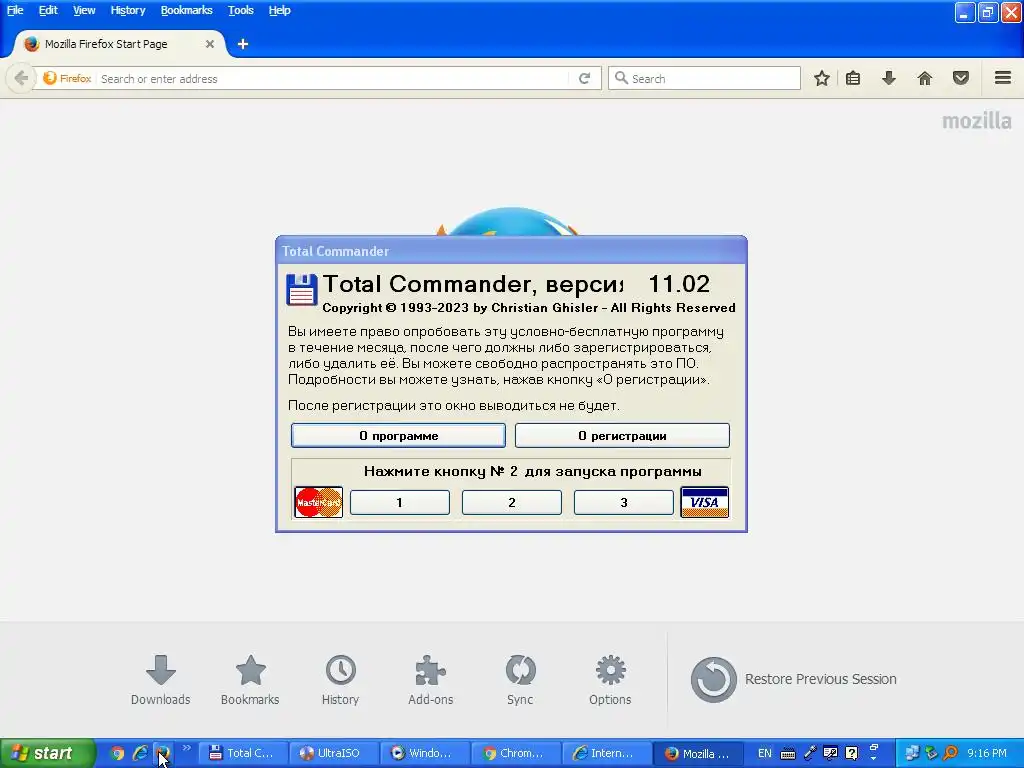Launch Chrome from quick launch
Screen dimensions: 1024x768
(117, 753)
